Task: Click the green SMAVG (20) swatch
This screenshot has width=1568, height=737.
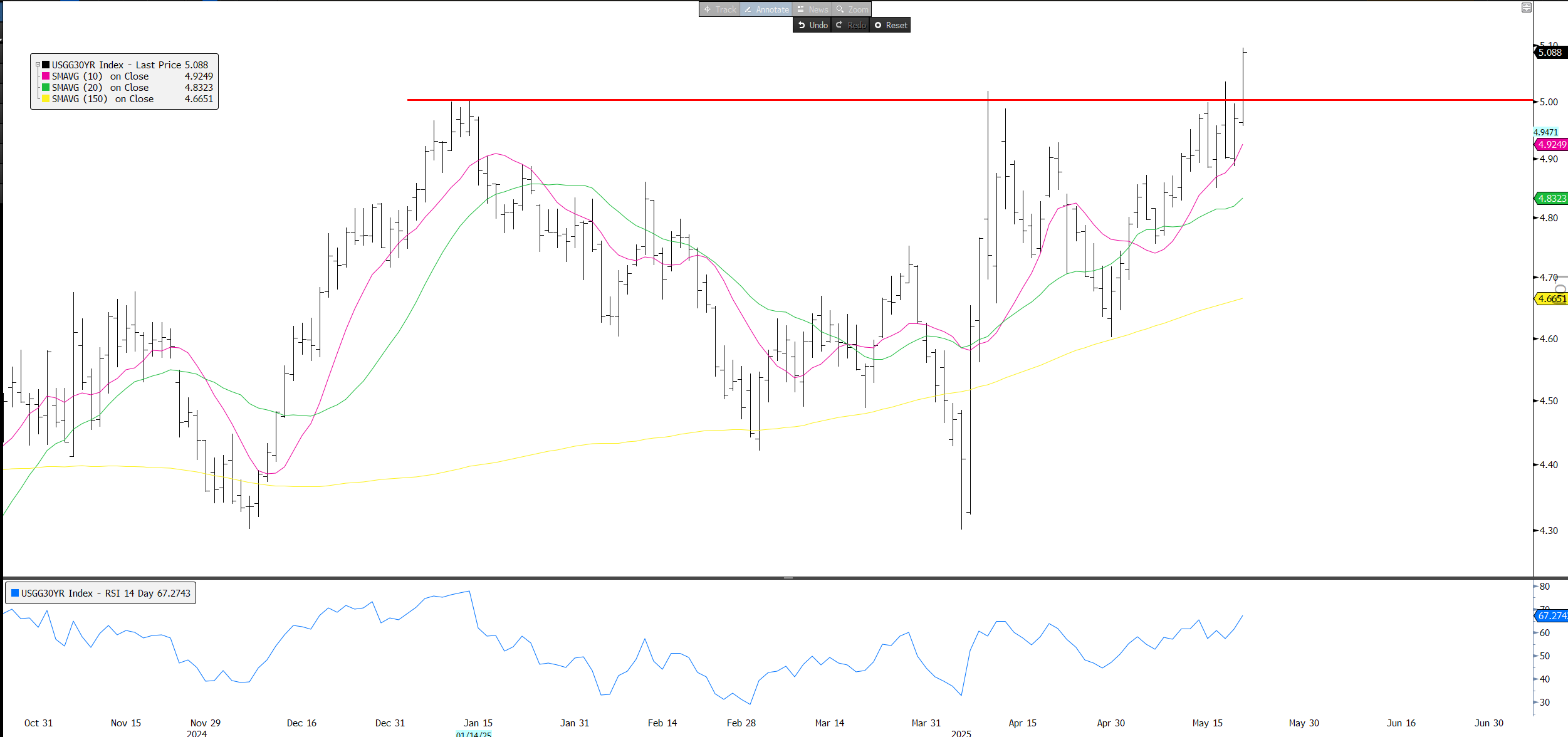Action: [46, 87]
